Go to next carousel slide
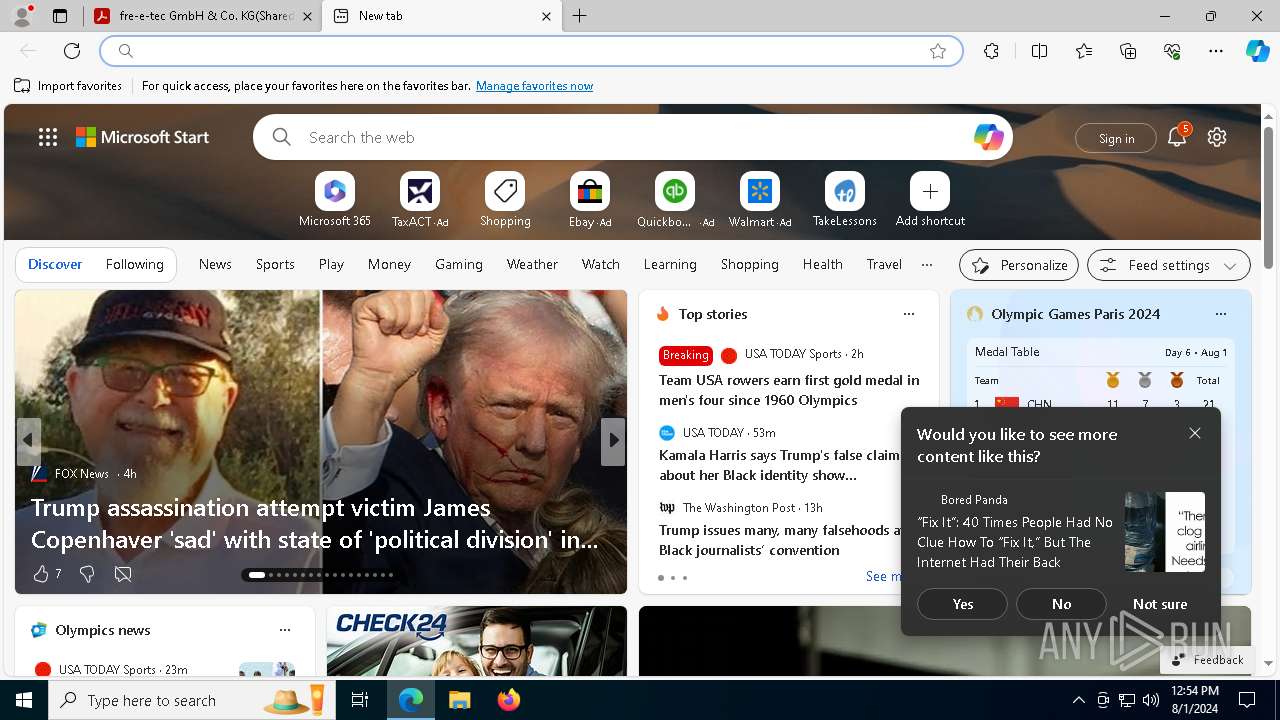 coord(613,440)
